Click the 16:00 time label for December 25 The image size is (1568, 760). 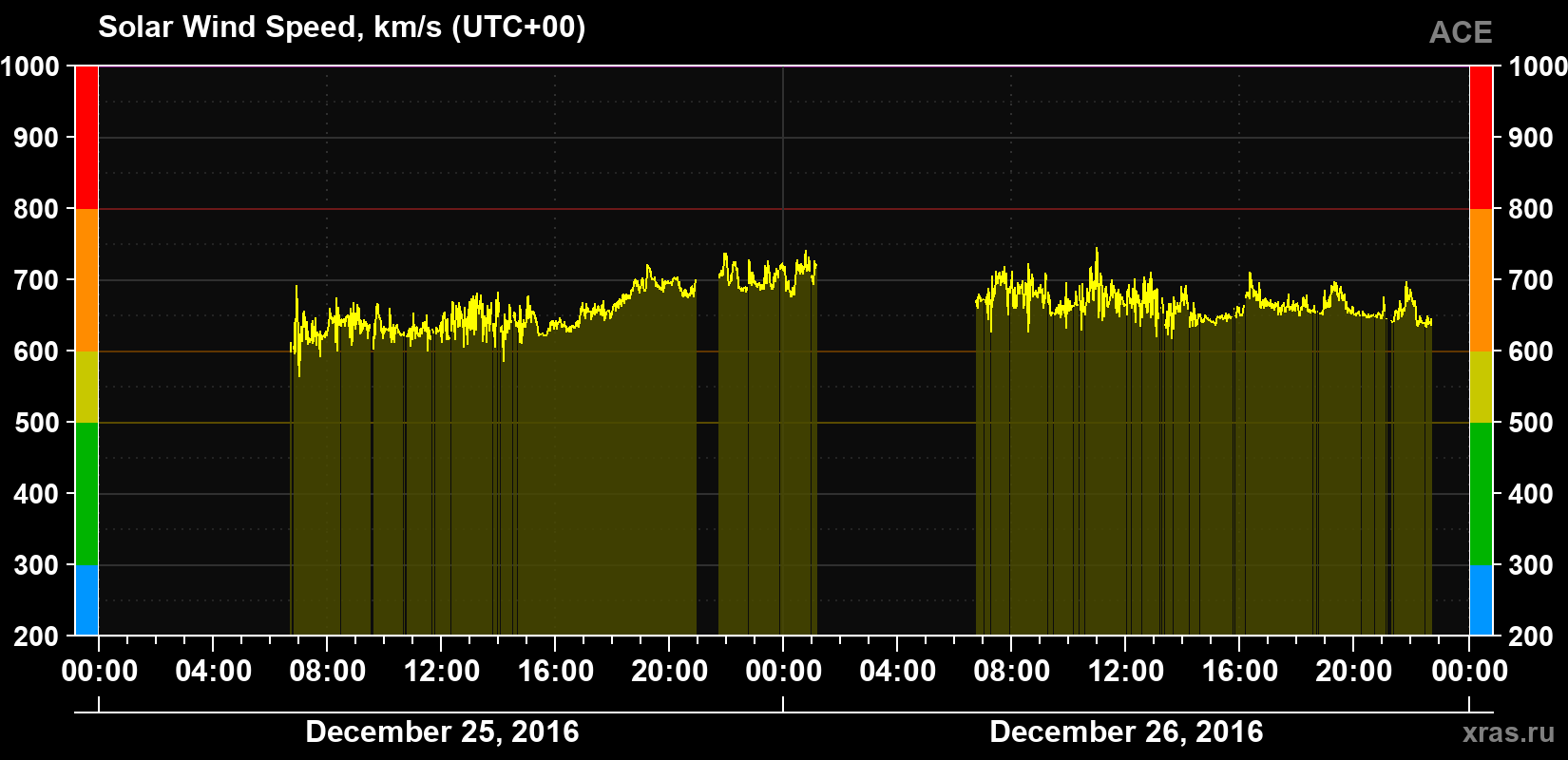pos(556,672)
